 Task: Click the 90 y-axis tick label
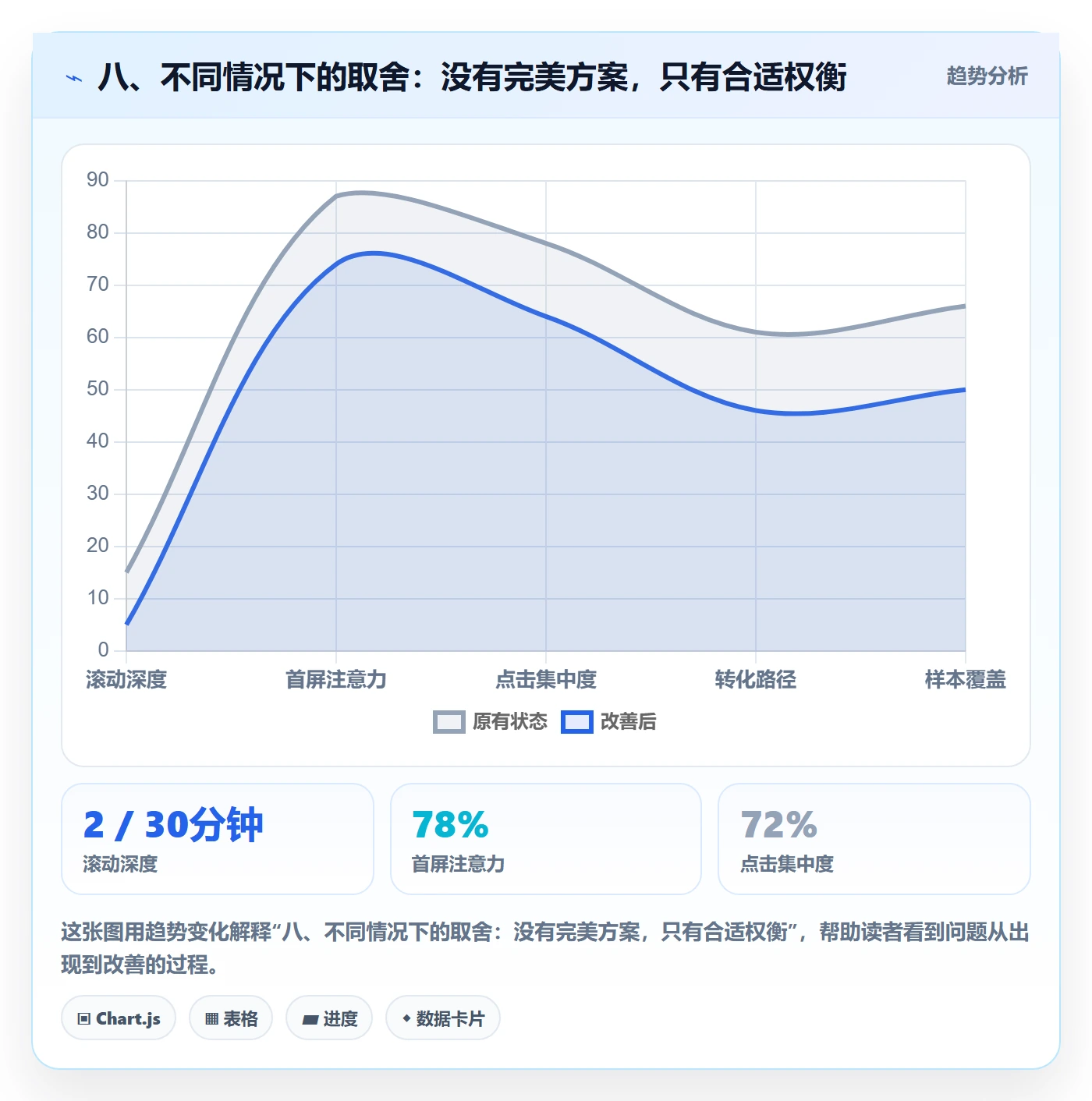97,180
